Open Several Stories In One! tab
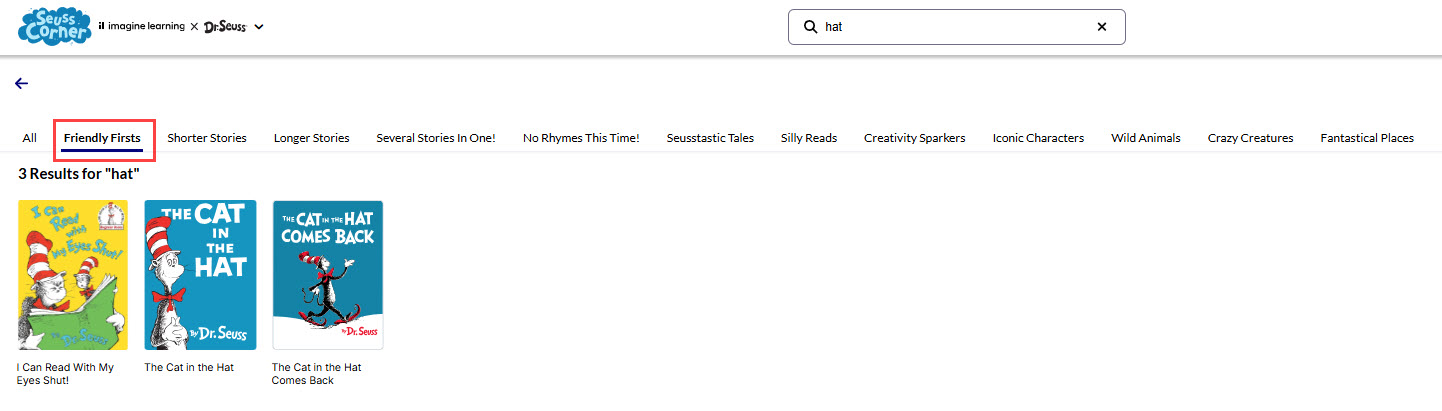This screenshot has width=1442, height=411. pyautogui.click(x=436, y=138)
